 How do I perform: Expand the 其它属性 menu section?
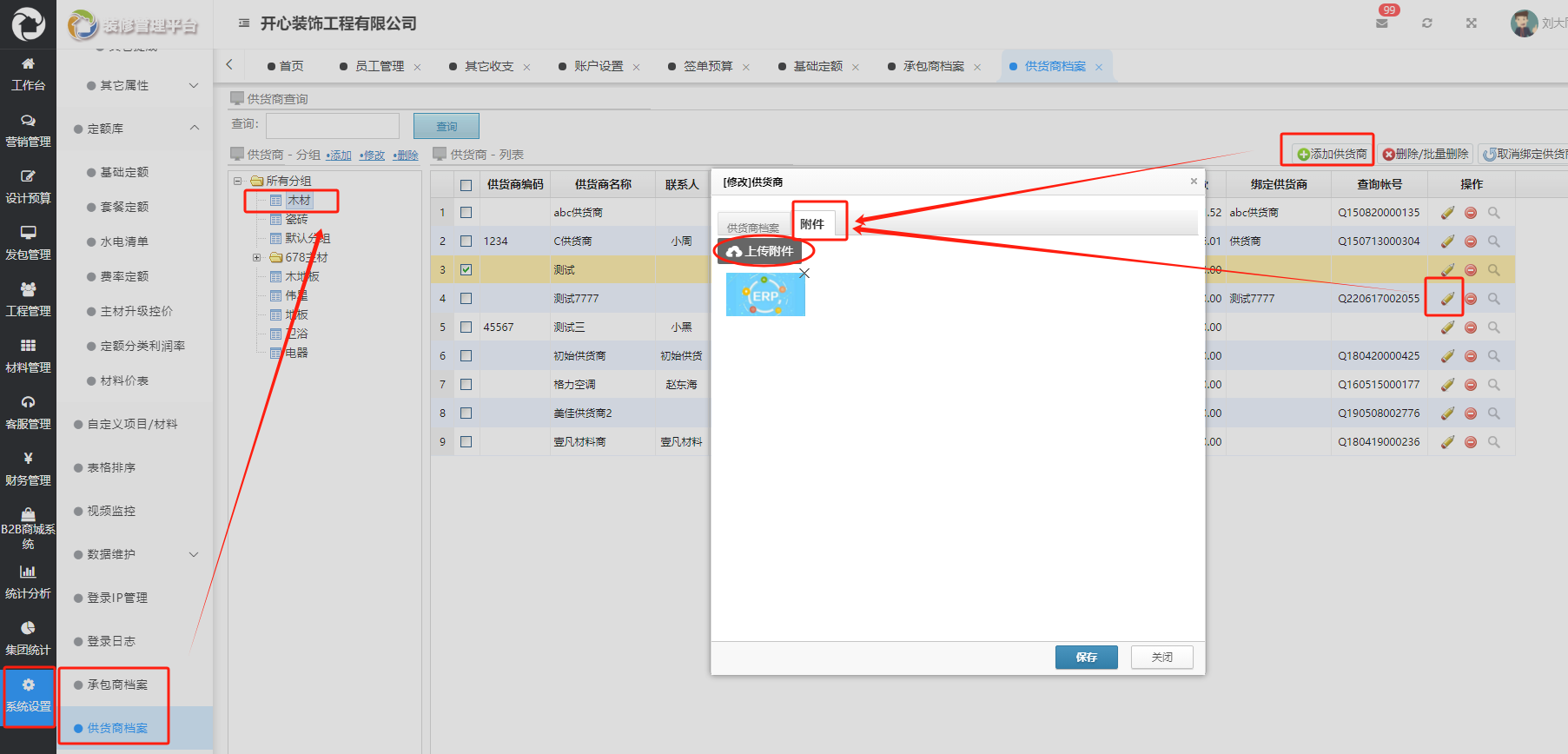(194, 85)
